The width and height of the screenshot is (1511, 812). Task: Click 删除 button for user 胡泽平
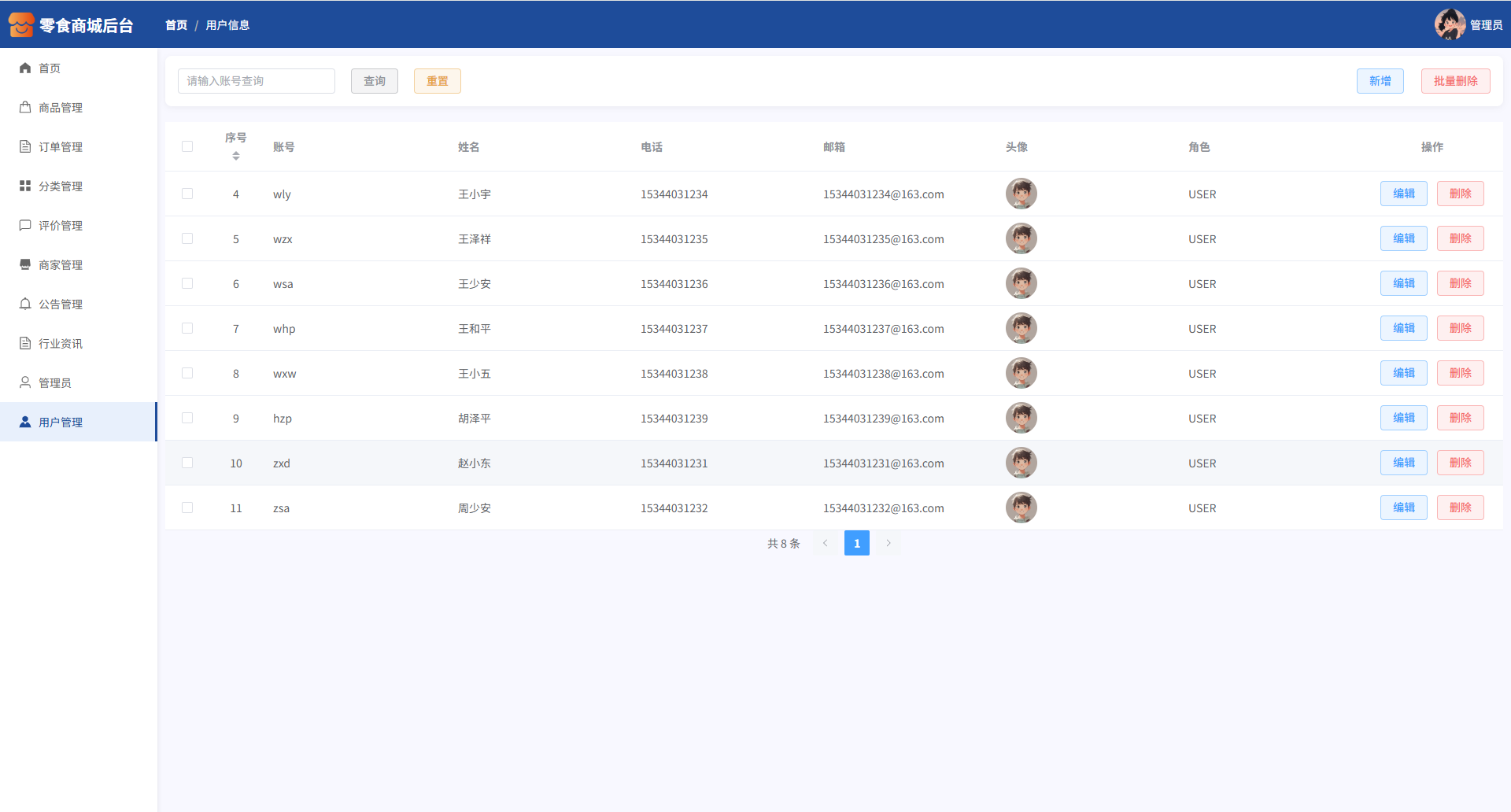point(1460,418)
